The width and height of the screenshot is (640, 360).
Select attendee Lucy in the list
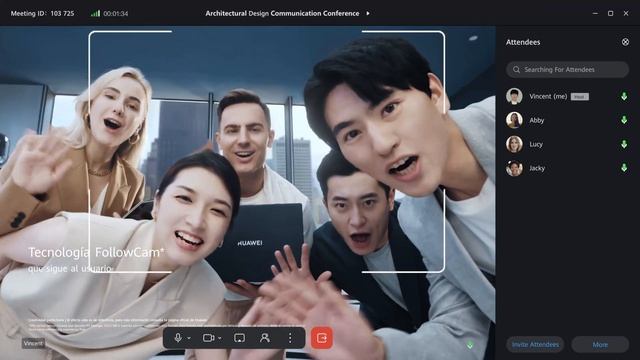pyautogui.click(x=567, y=144)
